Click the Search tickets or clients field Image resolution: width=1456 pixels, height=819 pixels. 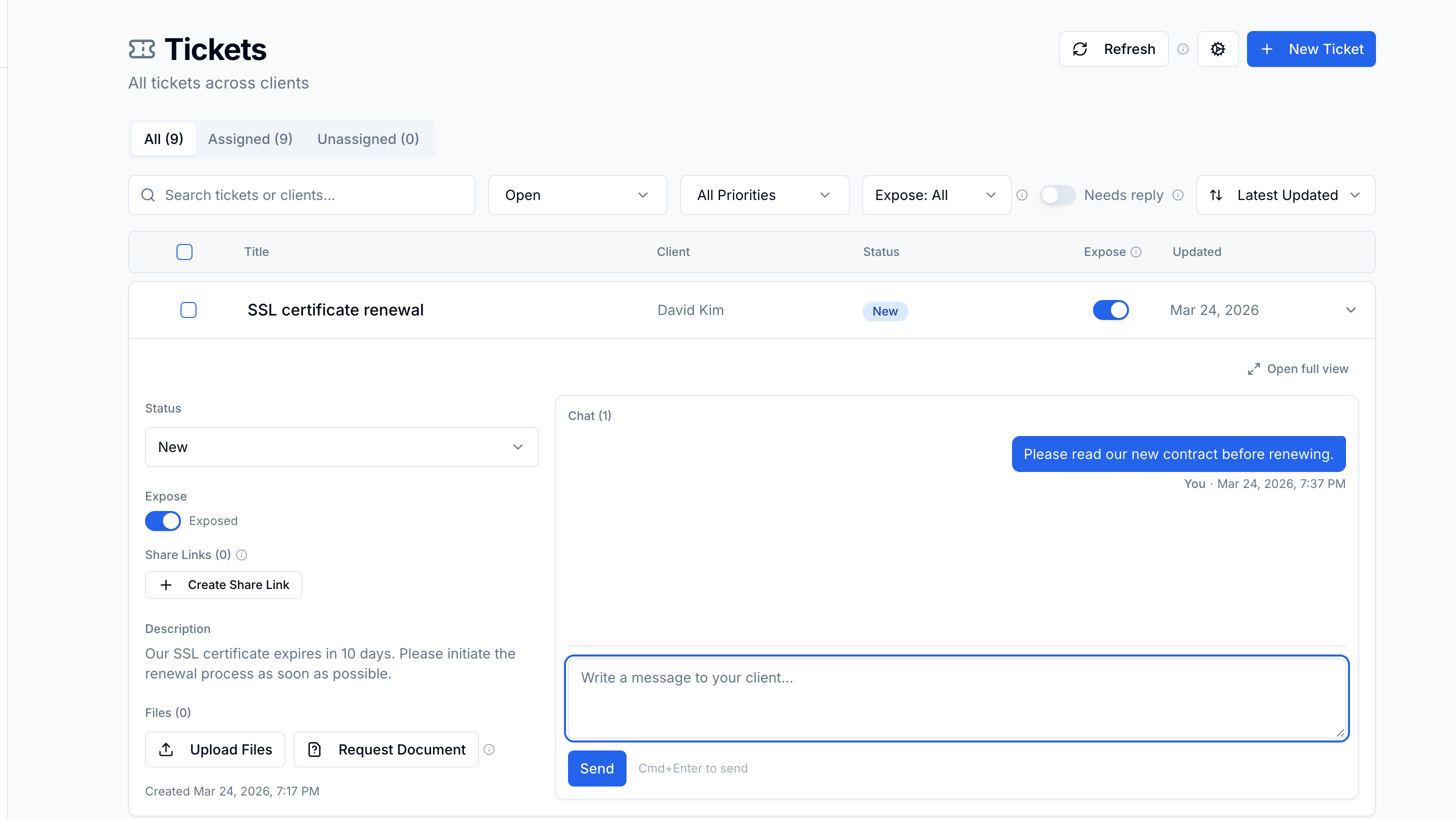tap(301, 195)
